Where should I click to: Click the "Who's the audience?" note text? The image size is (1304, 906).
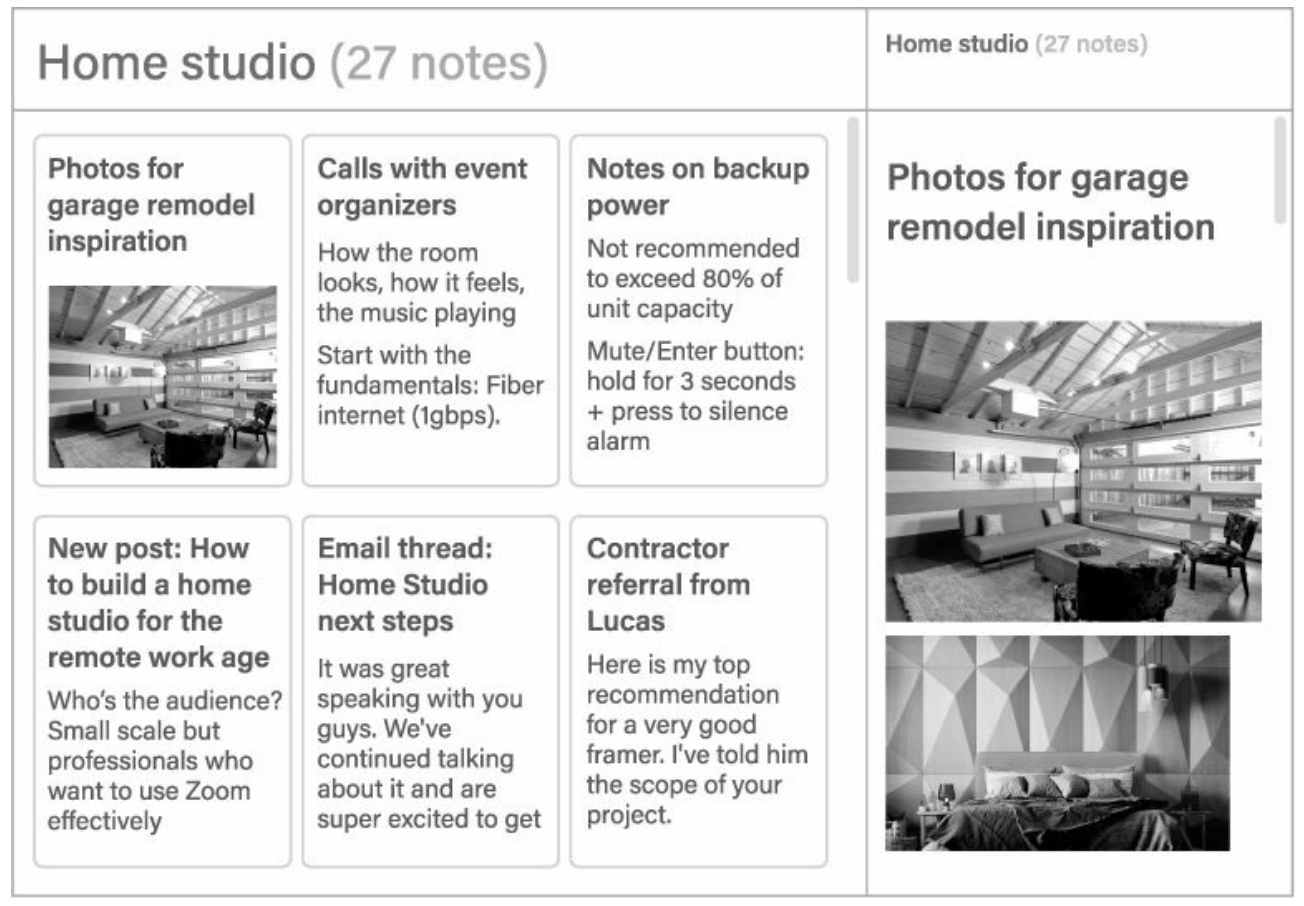(x=165, y=761)
